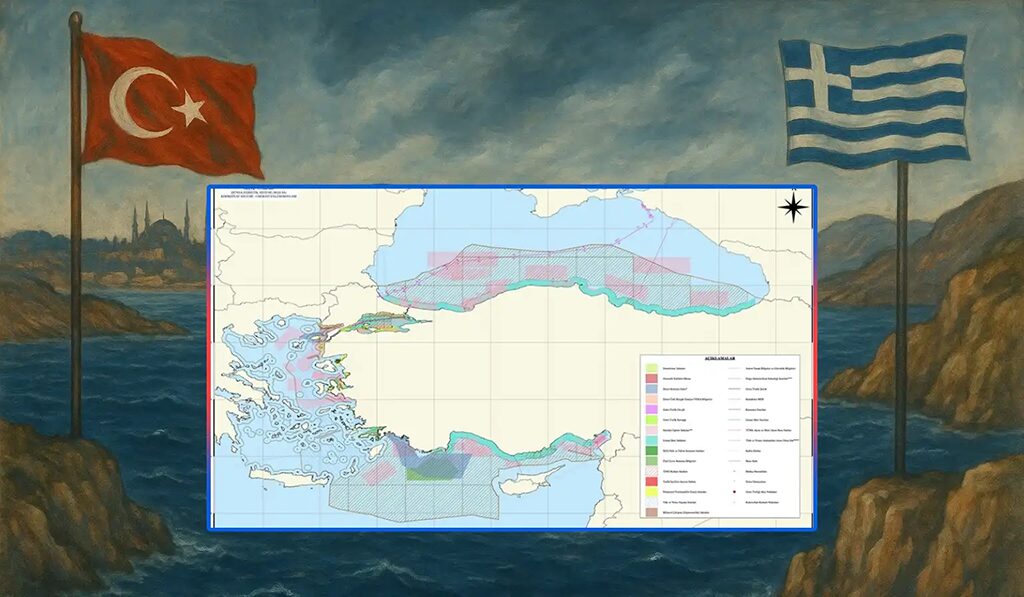Select the peach swatch in the map legend

pyautogui.click(x=651, y=399)
